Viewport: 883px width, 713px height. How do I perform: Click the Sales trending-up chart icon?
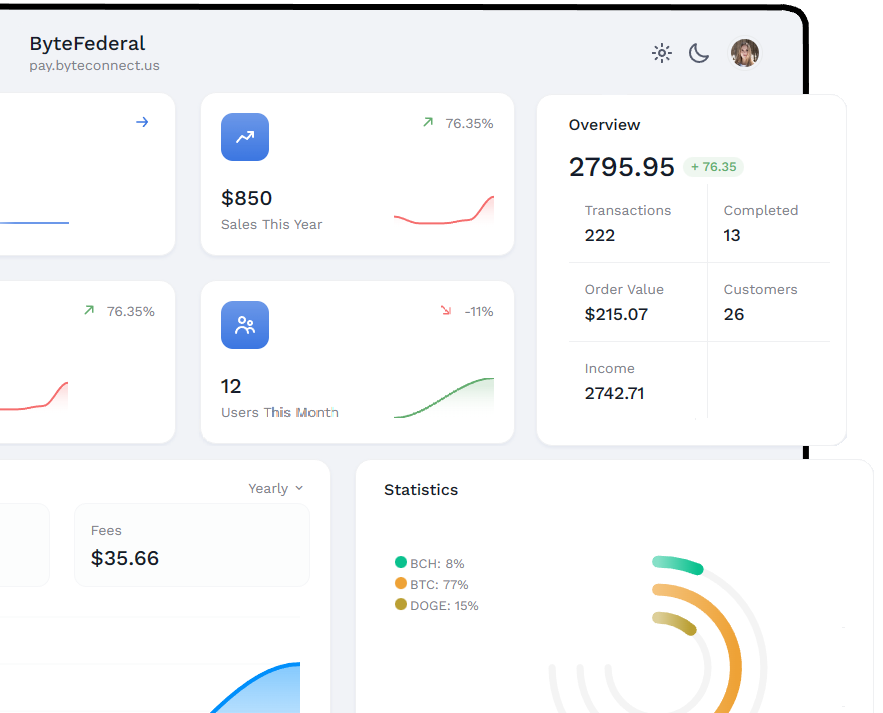tap(245, 137)
